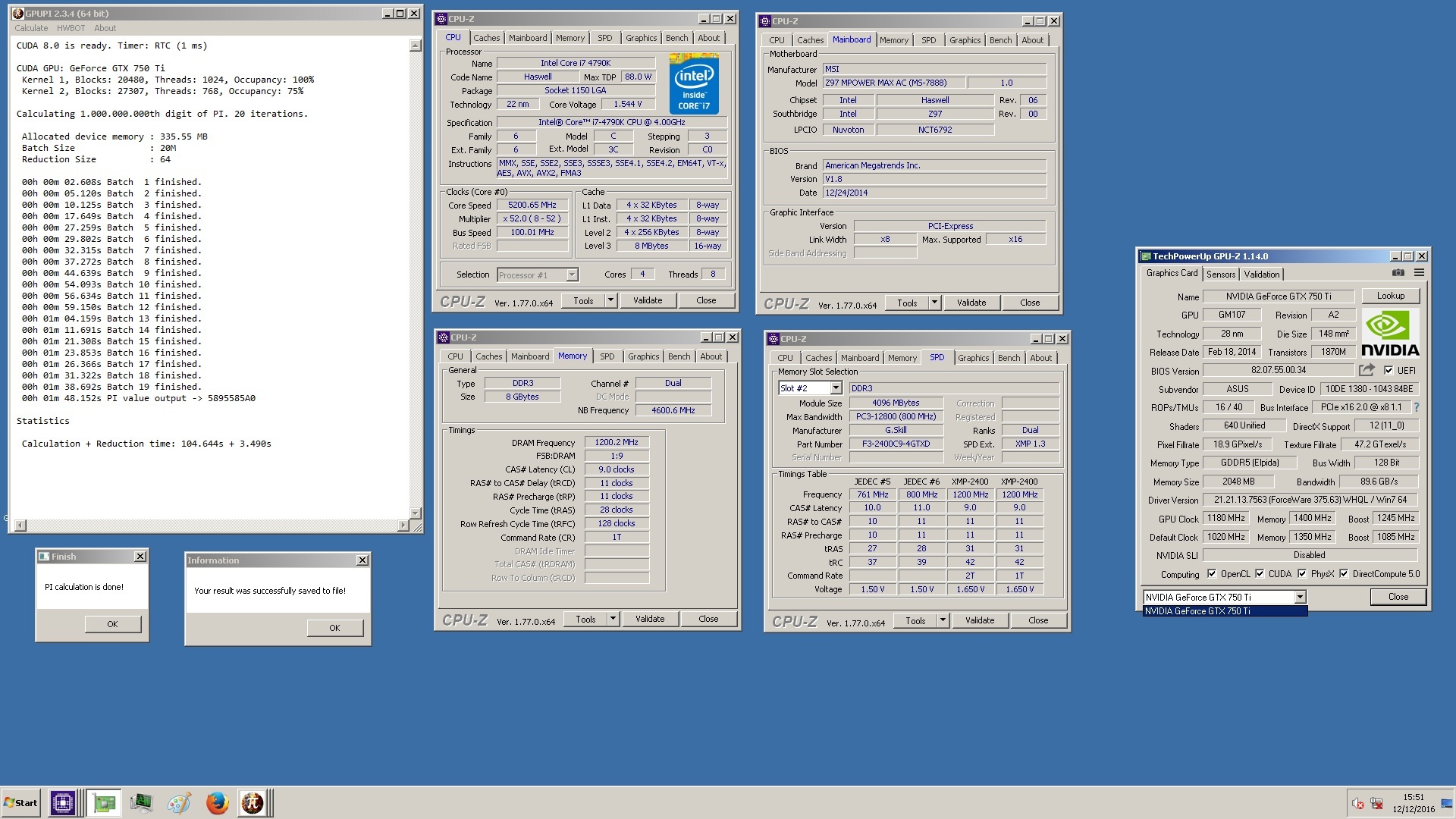Click OK in the Information dialog
Image resolution: width=1456 pixels, height=819 pixels.
click(334, 628)
